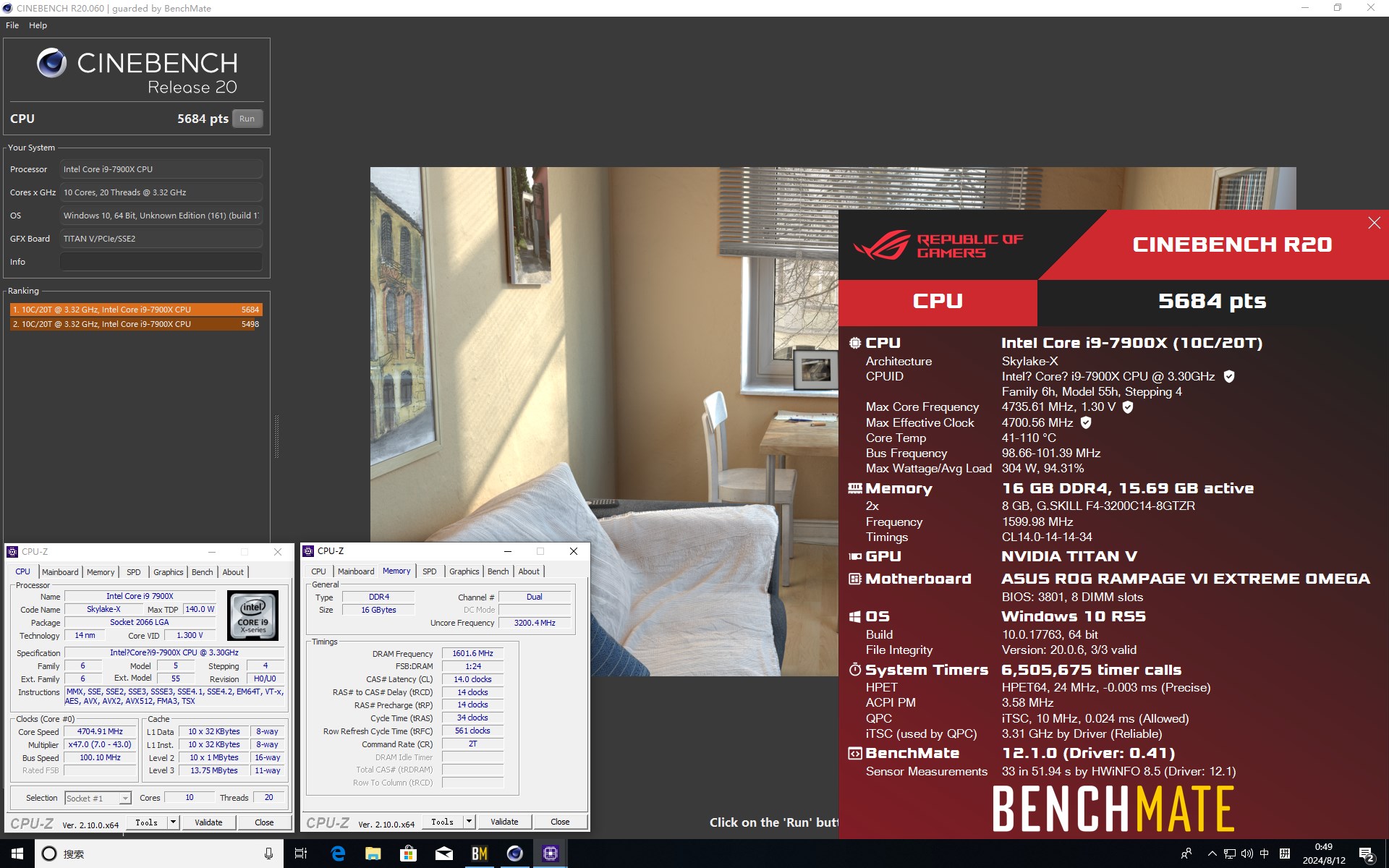Click the BenchMate section icon near version 12.1.0

[855, 753]
